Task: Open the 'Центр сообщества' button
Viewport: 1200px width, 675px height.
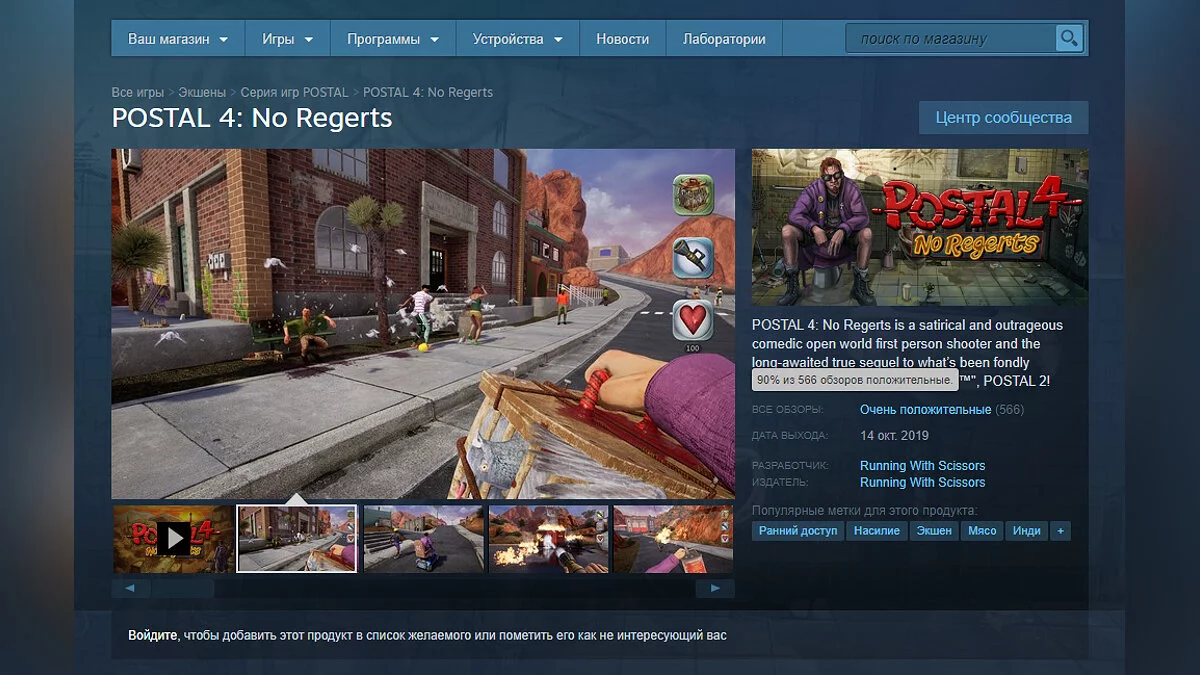Action: (x=1004, y=117)
